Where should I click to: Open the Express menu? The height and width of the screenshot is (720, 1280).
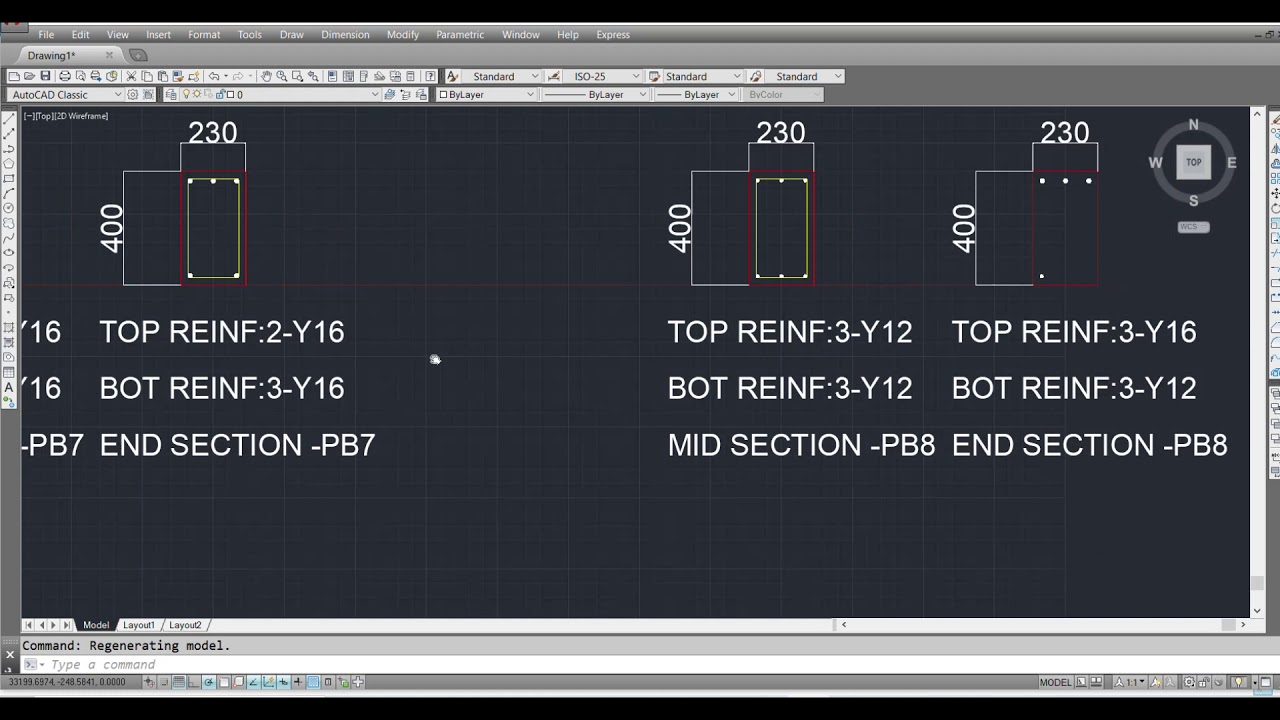click(613, 34)
